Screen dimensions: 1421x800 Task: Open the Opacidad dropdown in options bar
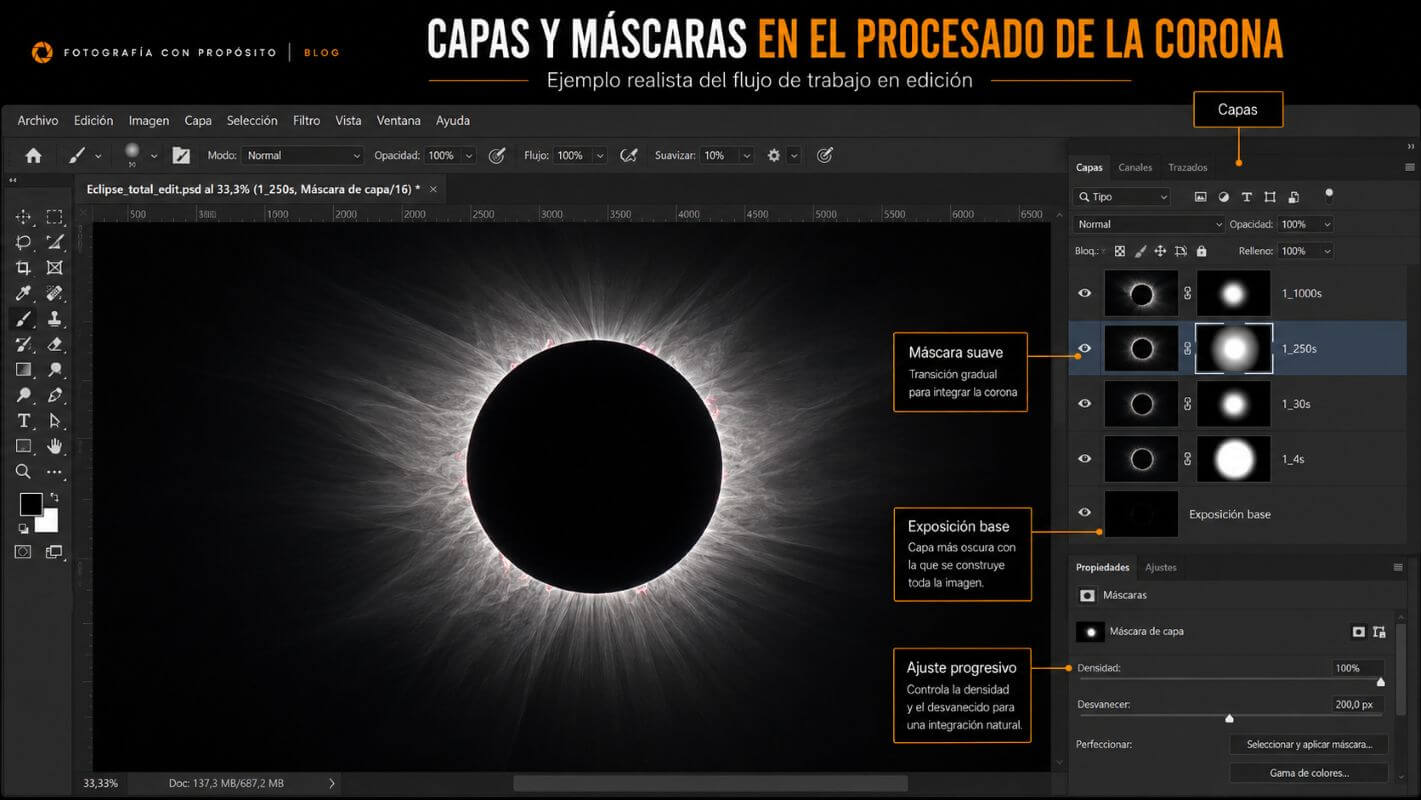click(468, 155)
